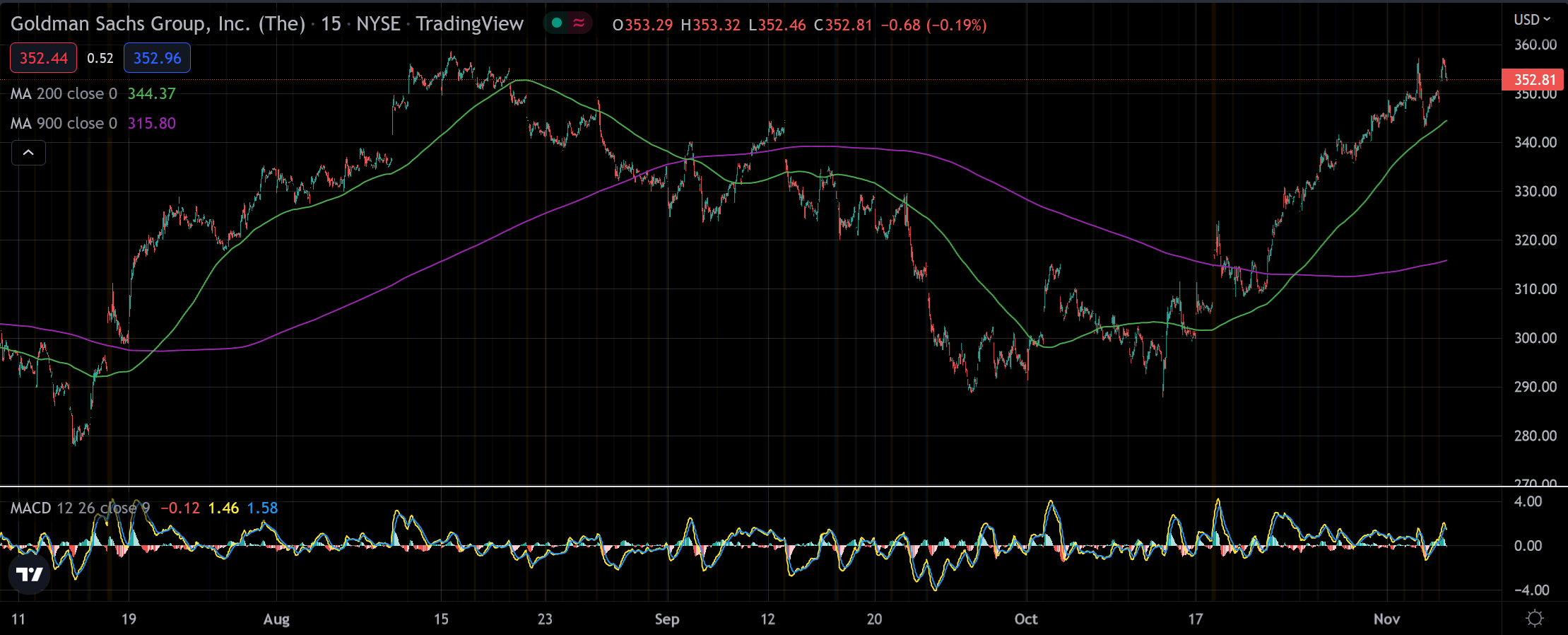Click the MACD line value 1.46
Viewport: 1568px width, 635px height.
tap(223, 508)
